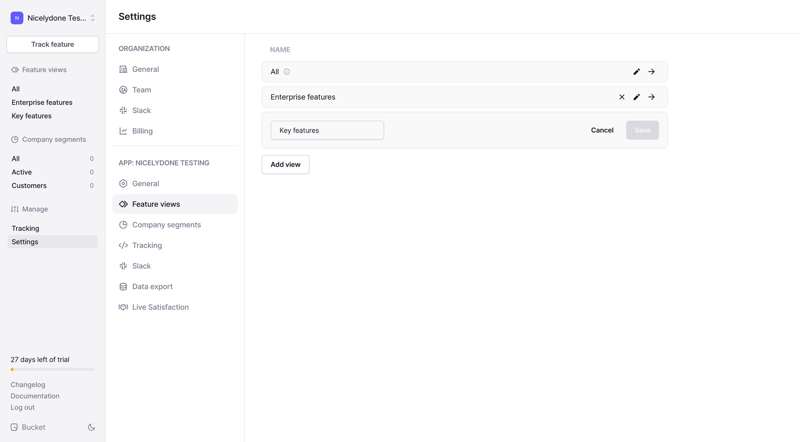This screenshot has height=442, width=800.
Task: Open the Changelog link
Action: pyautogui.click(x=28, y=385)
